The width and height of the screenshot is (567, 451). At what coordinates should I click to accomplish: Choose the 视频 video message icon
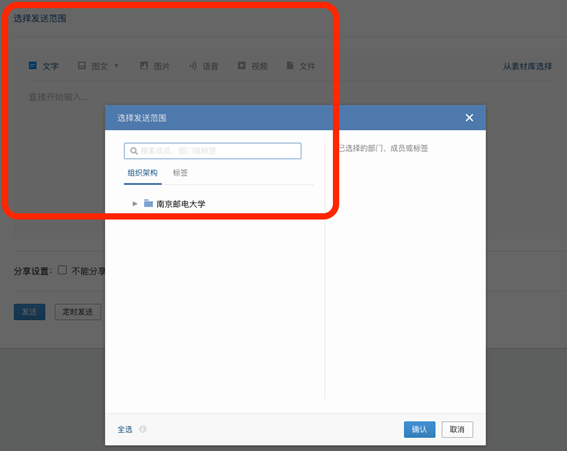[242, 65]
